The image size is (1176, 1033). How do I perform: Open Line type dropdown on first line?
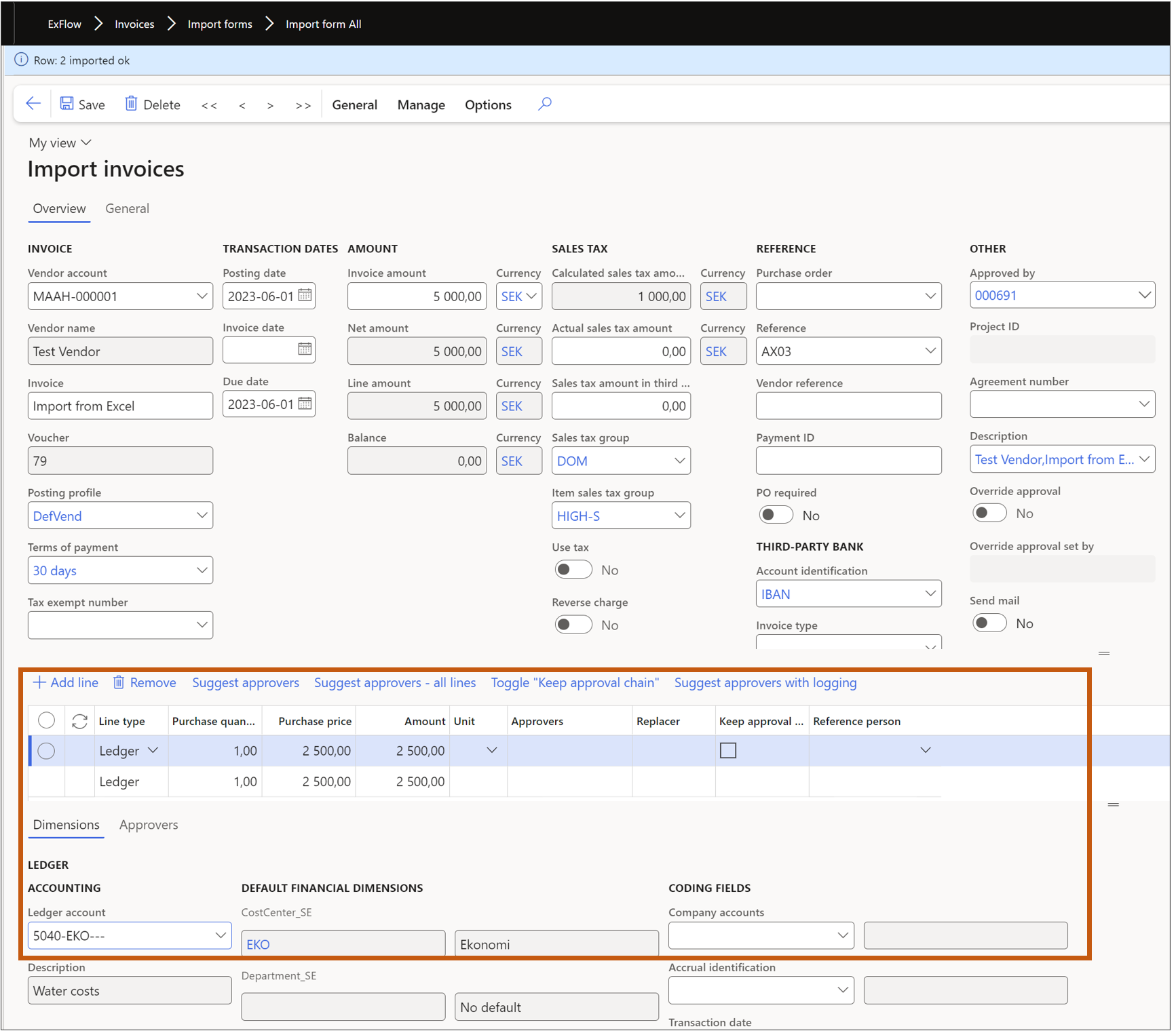pos(153,751)
